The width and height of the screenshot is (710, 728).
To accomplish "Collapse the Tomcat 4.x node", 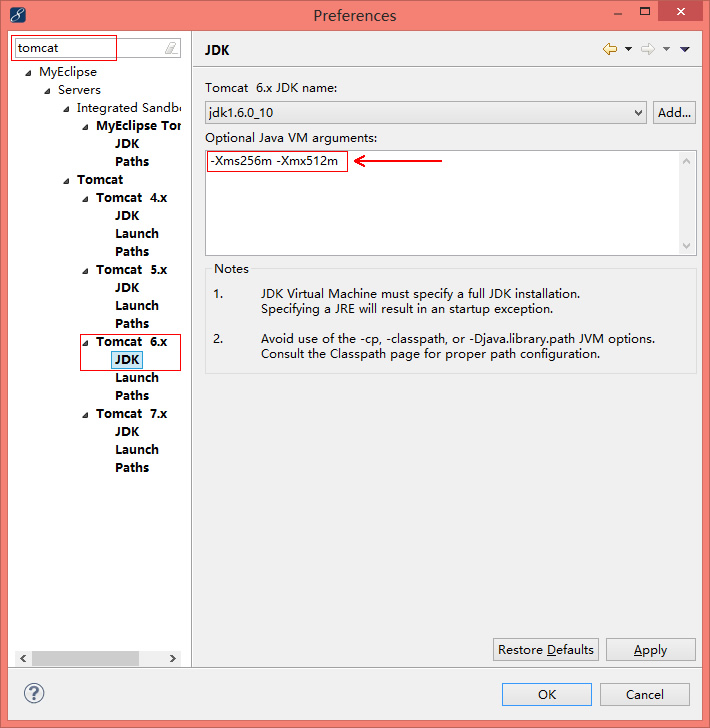I will [85, 199].
